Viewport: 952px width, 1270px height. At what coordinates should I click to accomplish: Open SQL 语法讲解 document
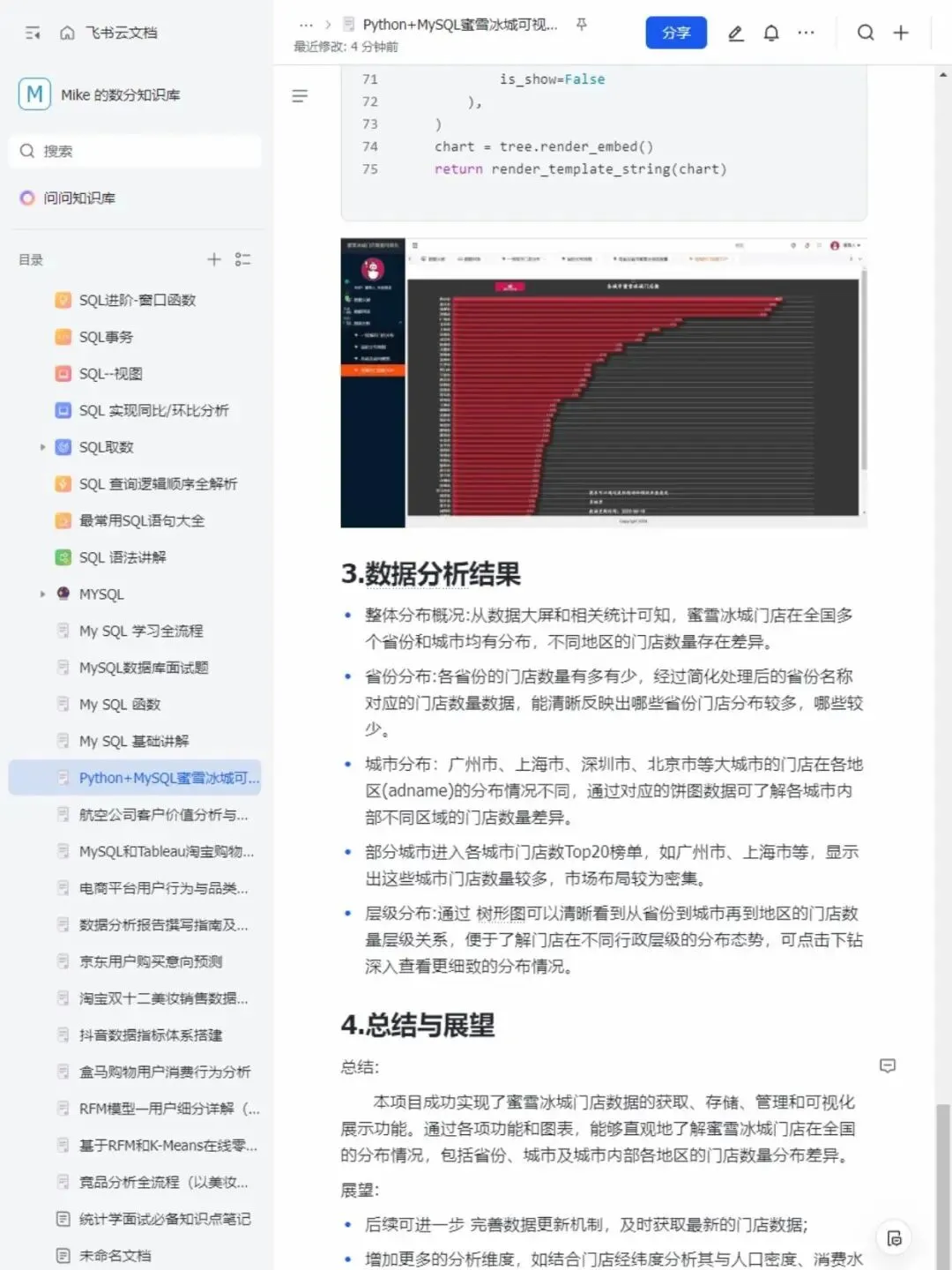tap(123, 557)
